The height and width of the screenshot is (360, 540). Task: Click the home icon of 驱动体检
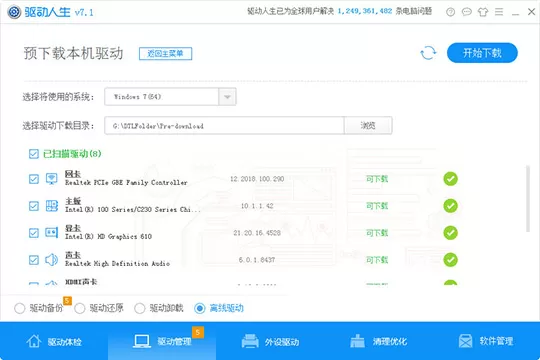pyautogui.click(x=34, y=341)
